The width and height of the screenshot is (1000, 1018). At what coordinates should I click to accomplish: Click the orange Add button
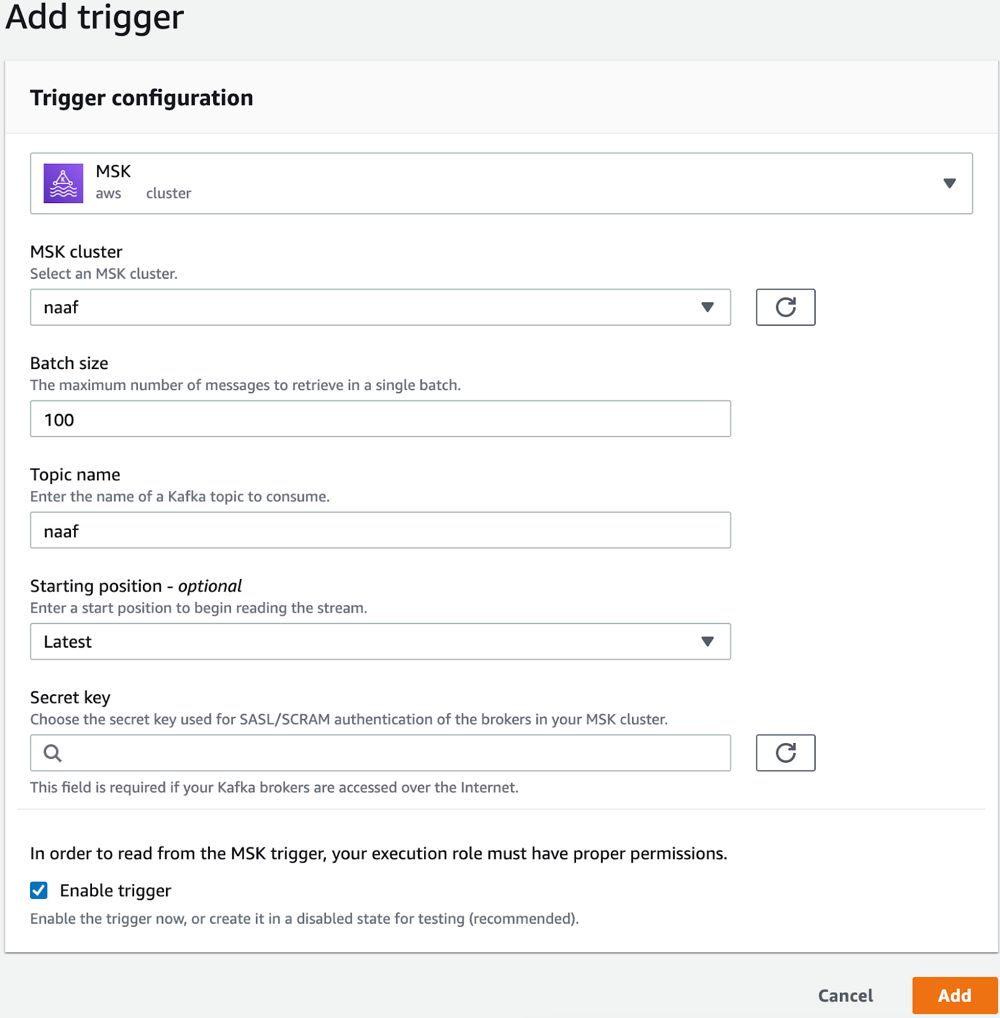tap(955, 995)
